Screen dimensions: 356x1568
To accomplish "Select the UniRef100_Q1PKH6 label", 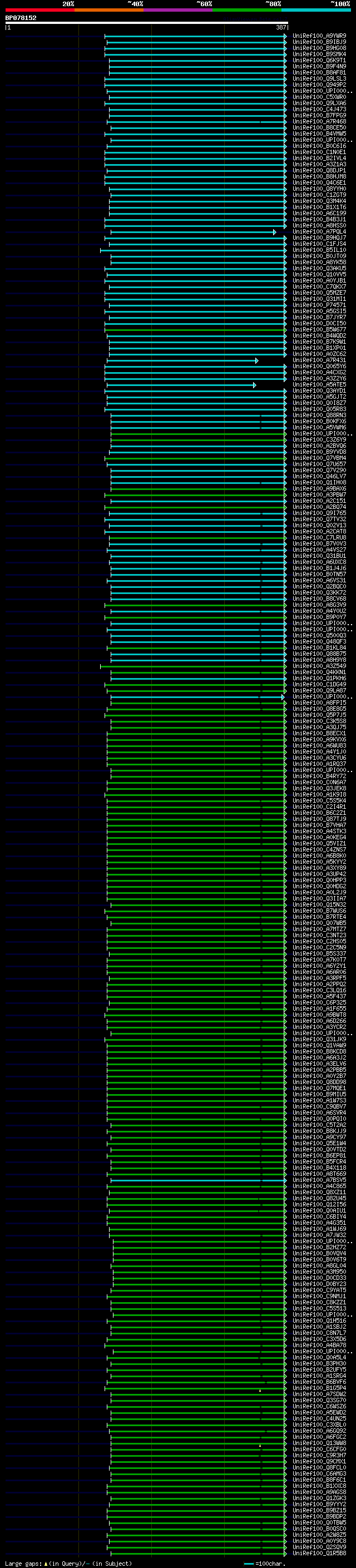I will click(x=319, y=678).
